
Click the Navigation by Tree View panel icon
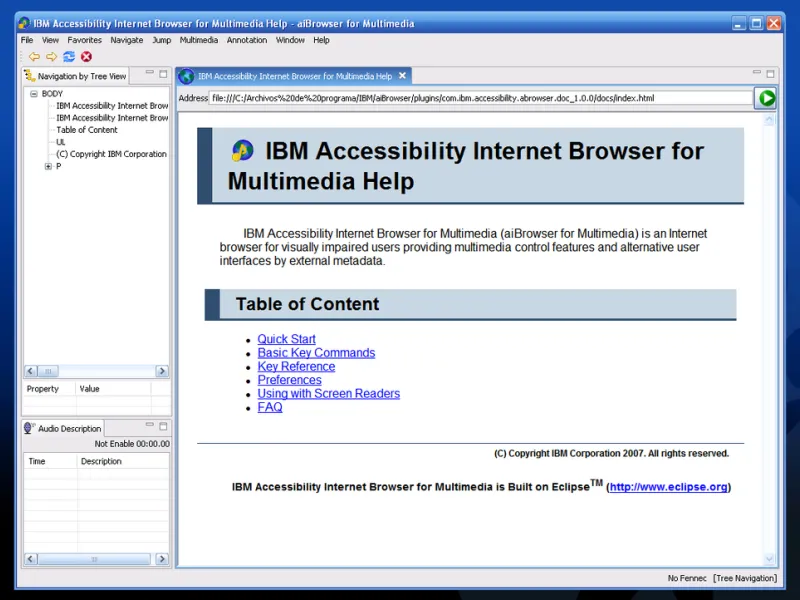[30, 76]
